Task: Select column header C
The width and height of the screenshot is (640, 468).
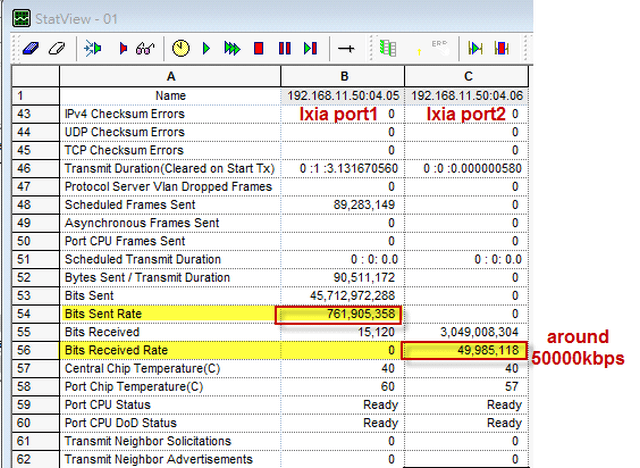Action: (x=465, y=76)
